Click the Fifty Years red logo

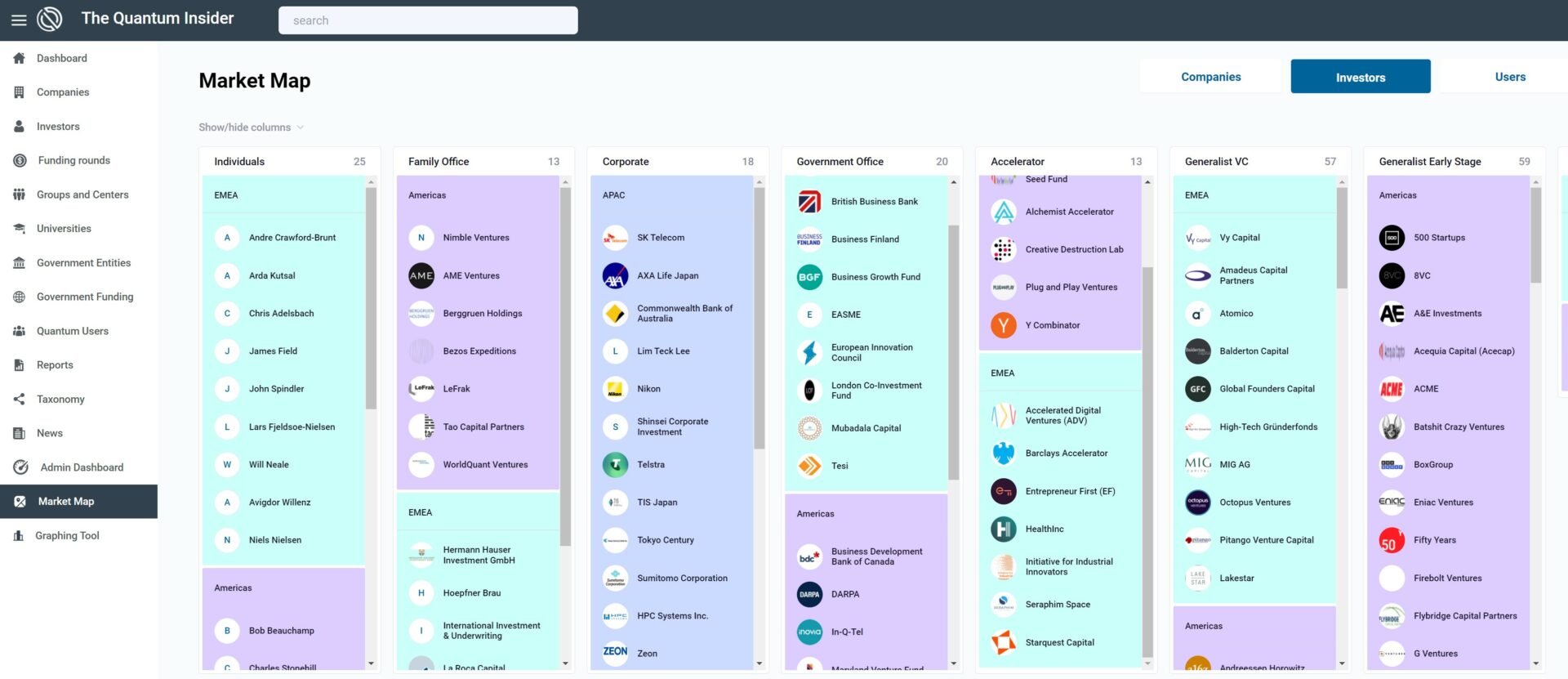coord(1392,540)
